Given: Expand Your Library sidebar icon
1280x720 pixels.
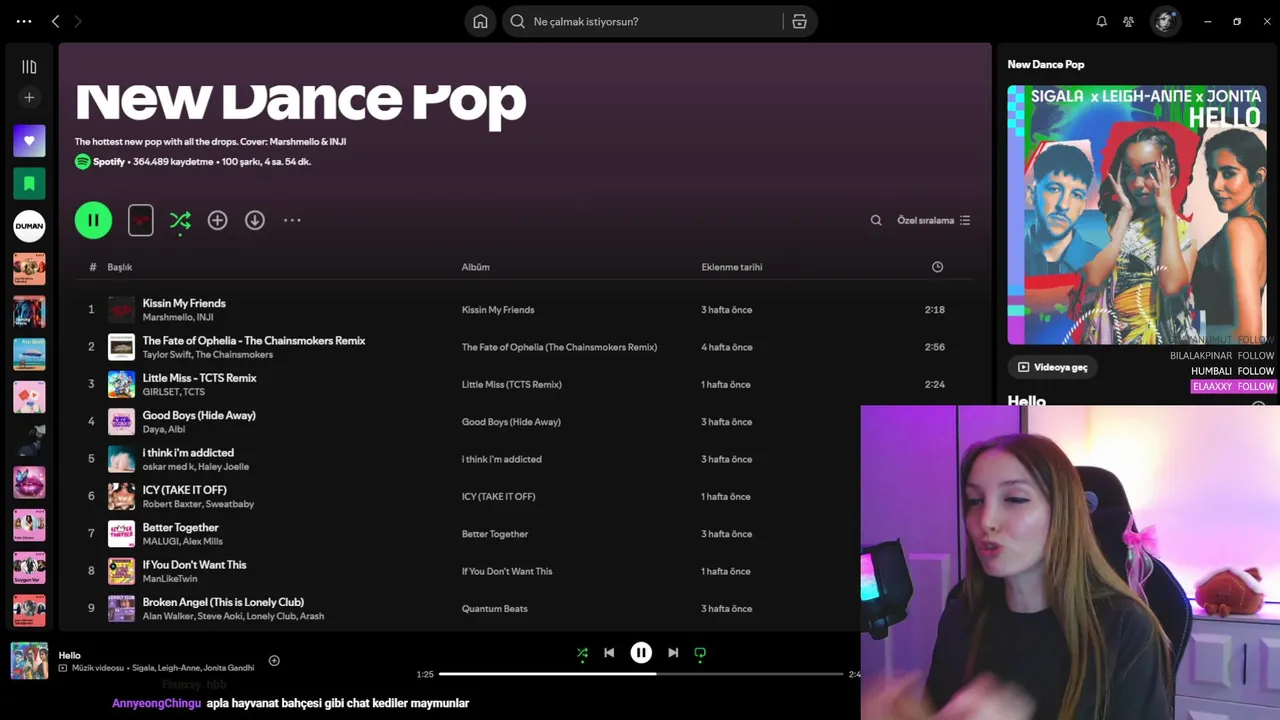Looking at the screenshot, I should tap(29, 67).
